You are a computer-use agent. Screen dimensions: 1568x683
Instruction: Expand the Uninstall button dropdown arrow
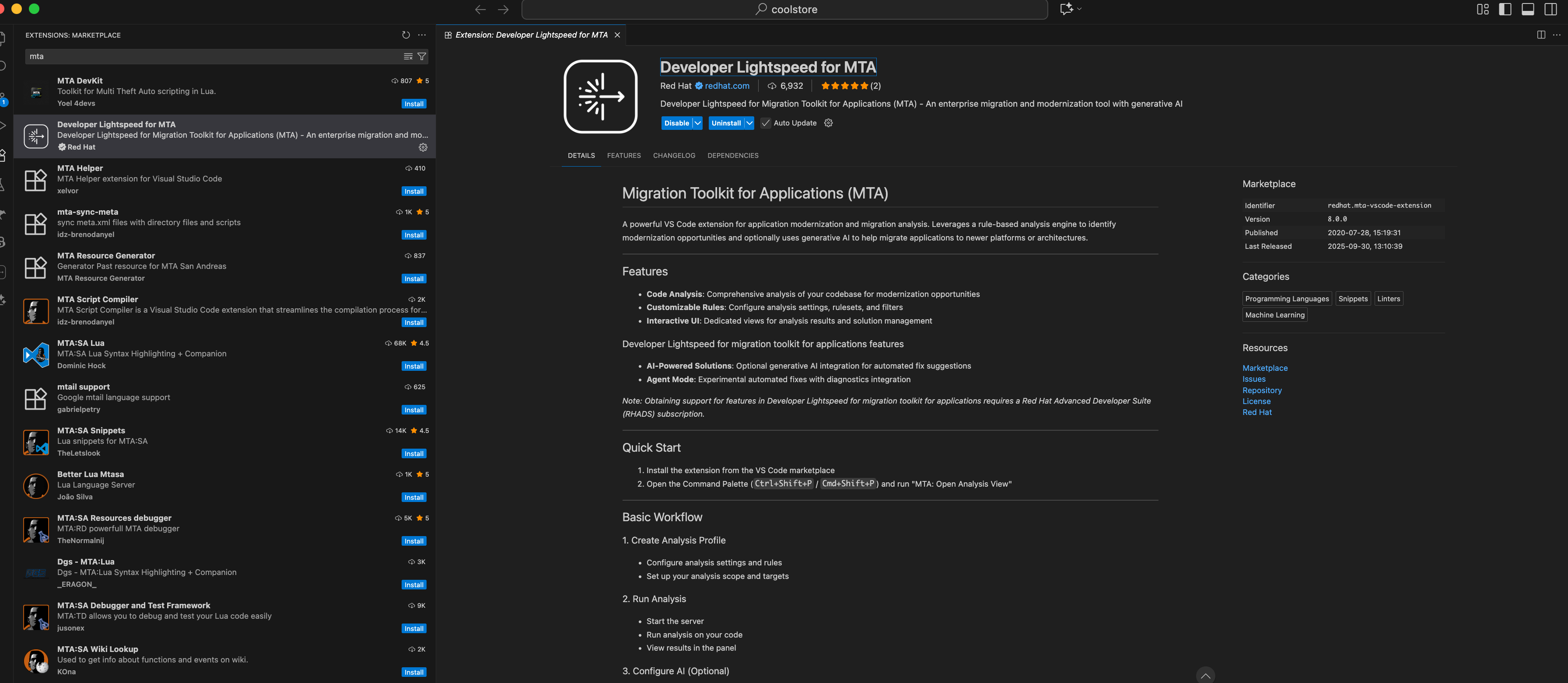[x=749, y=123]
